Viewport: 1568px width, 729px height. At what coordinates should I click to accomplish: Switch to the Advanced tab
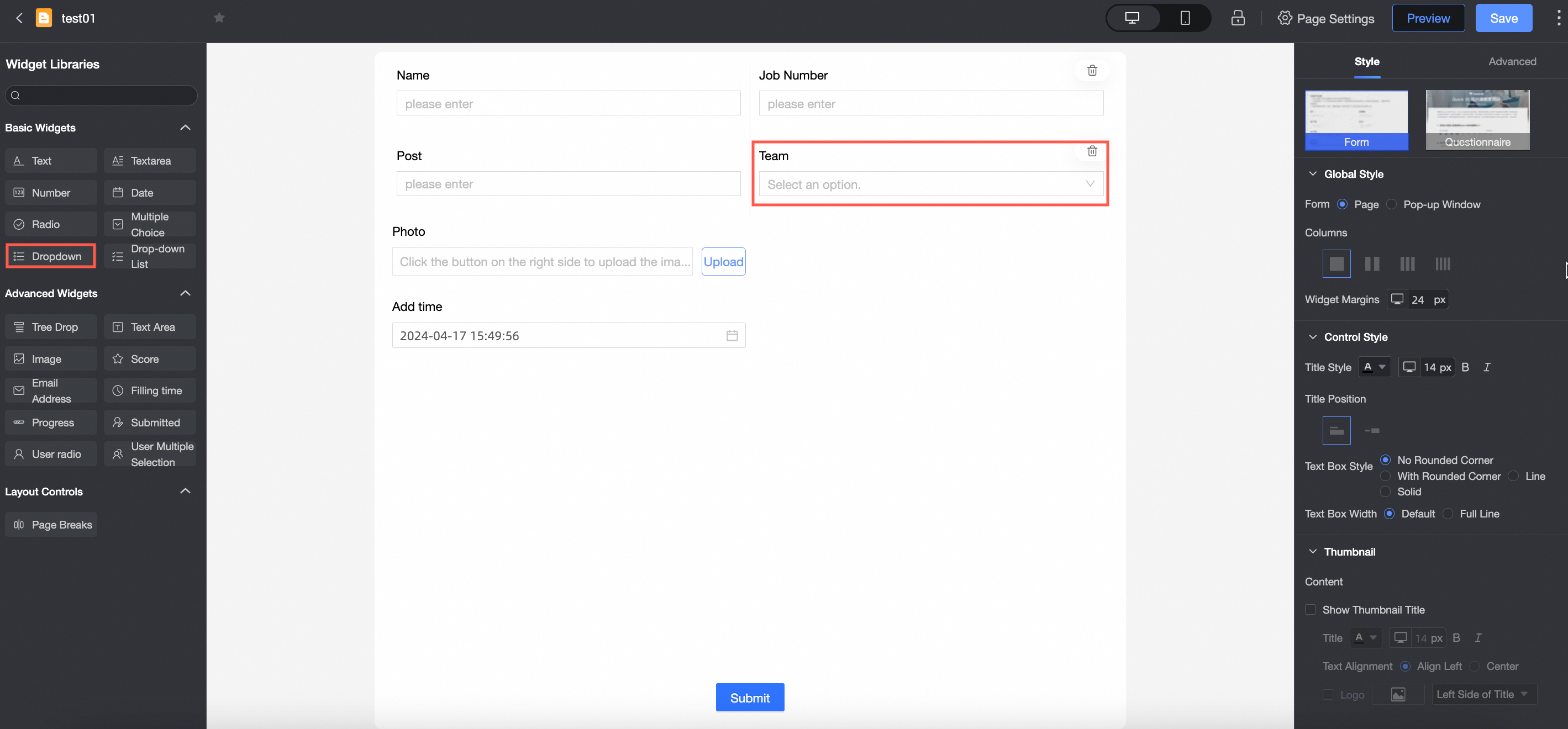(x=1512, y=61)
